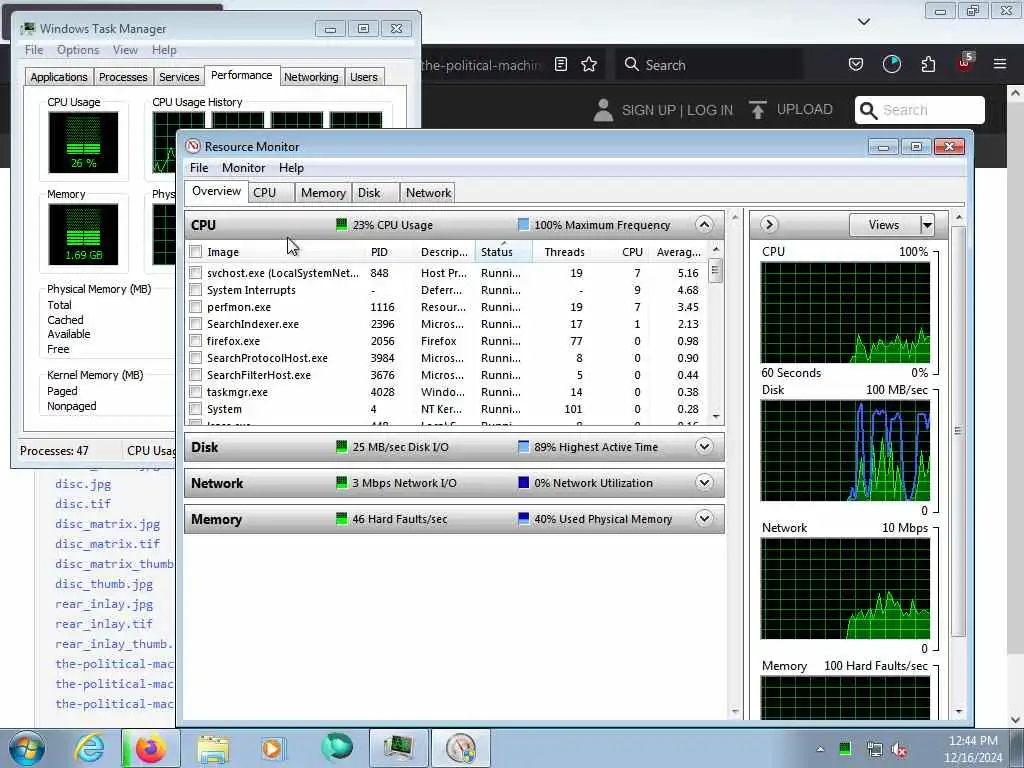Open Resource Monitor File menu
This screenshot has width=1024, height=768.
199,168
